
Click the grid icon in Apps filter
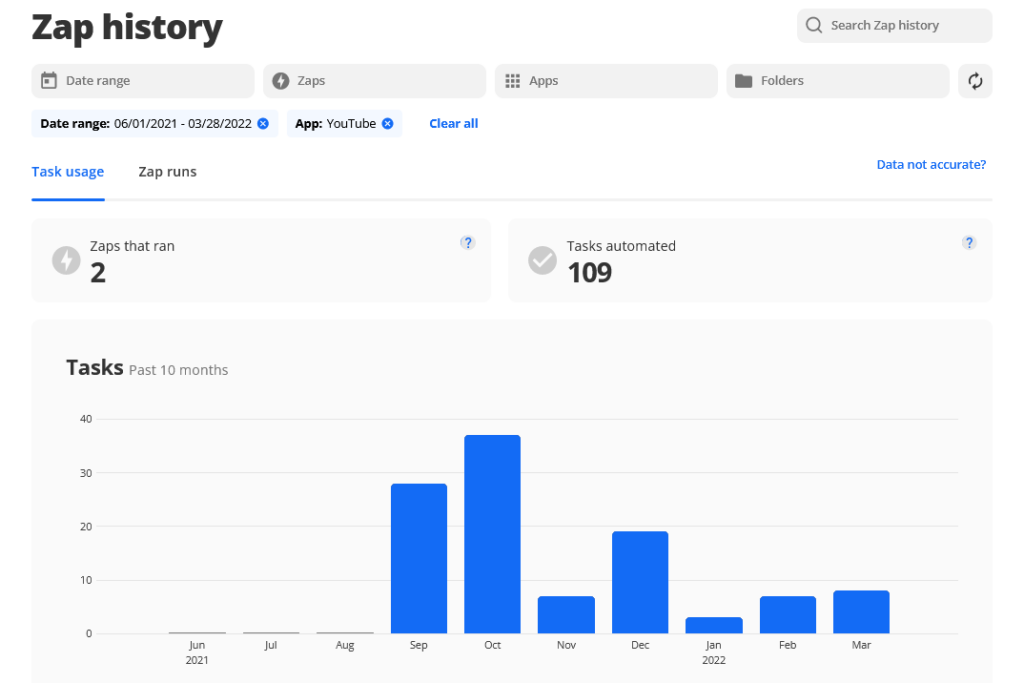[513, 80]
